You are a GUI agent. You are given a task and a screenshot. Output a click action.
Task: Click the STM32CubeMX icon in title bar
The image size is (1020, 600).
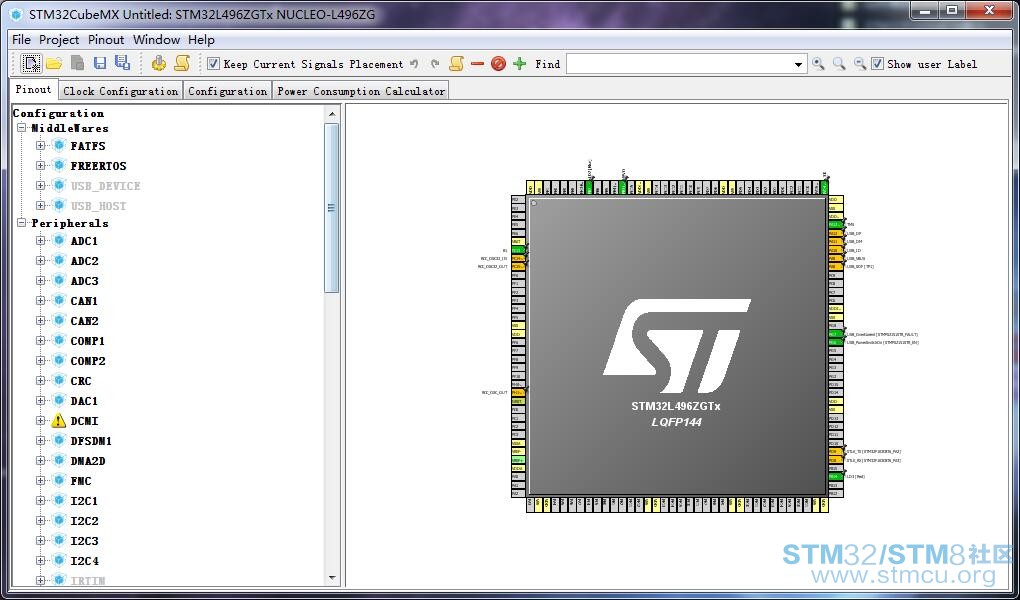[16, 14]
